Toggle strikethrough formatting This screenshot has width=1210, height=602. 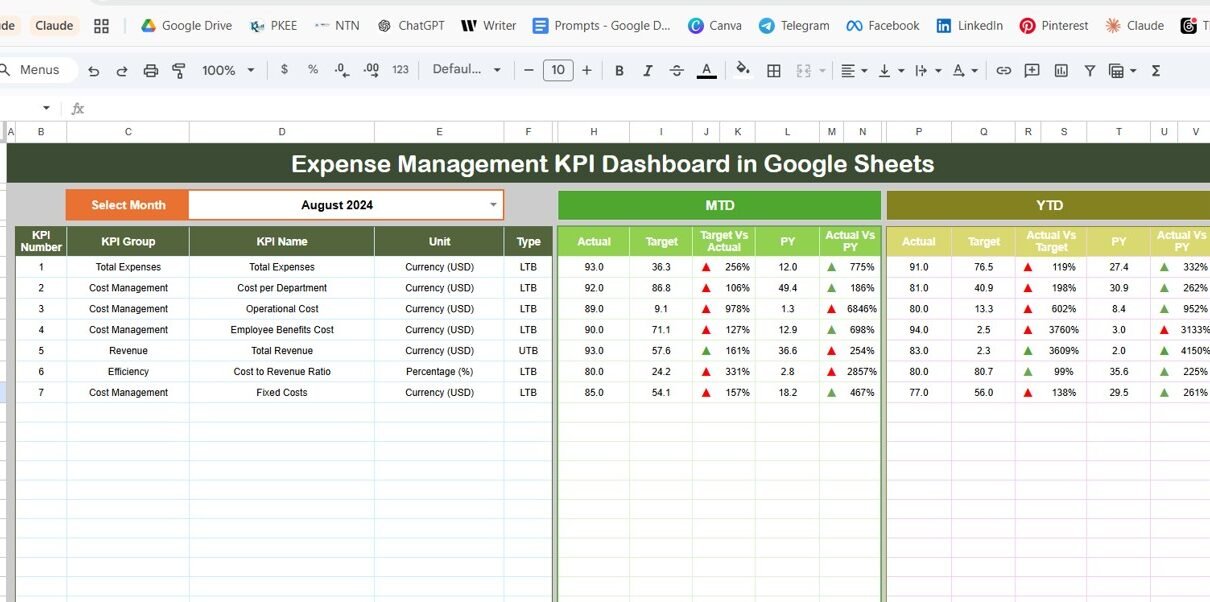tap(677, 70)
